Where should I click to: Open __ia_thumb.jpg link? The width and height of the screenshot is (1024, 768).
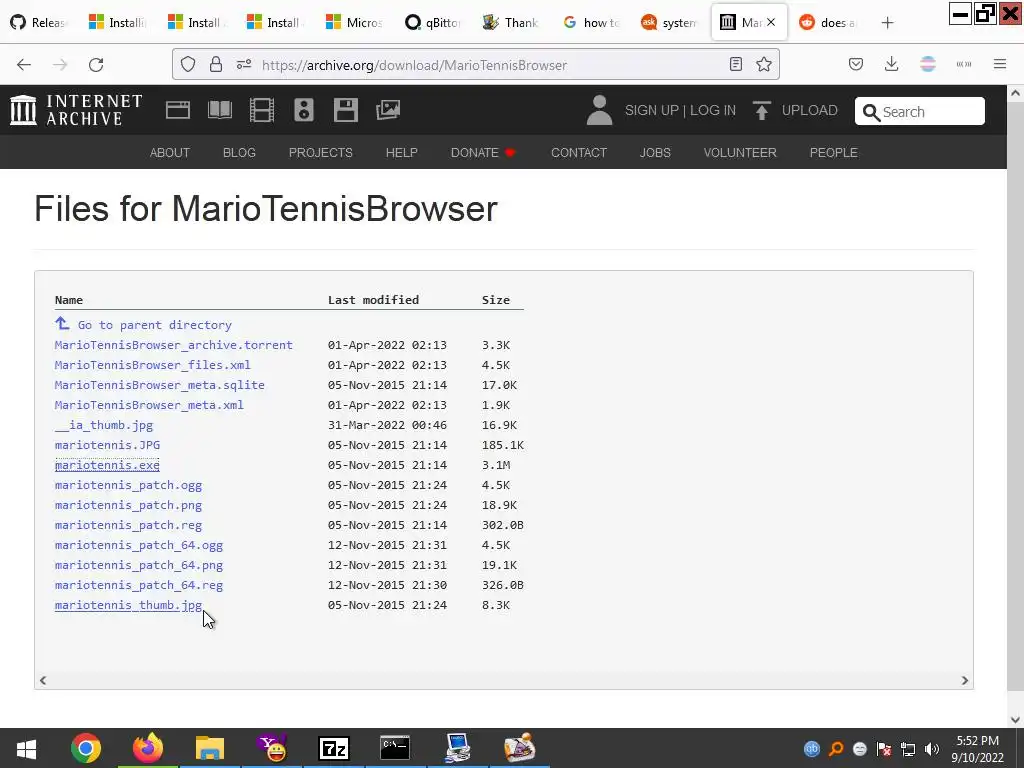pos(104,425)
